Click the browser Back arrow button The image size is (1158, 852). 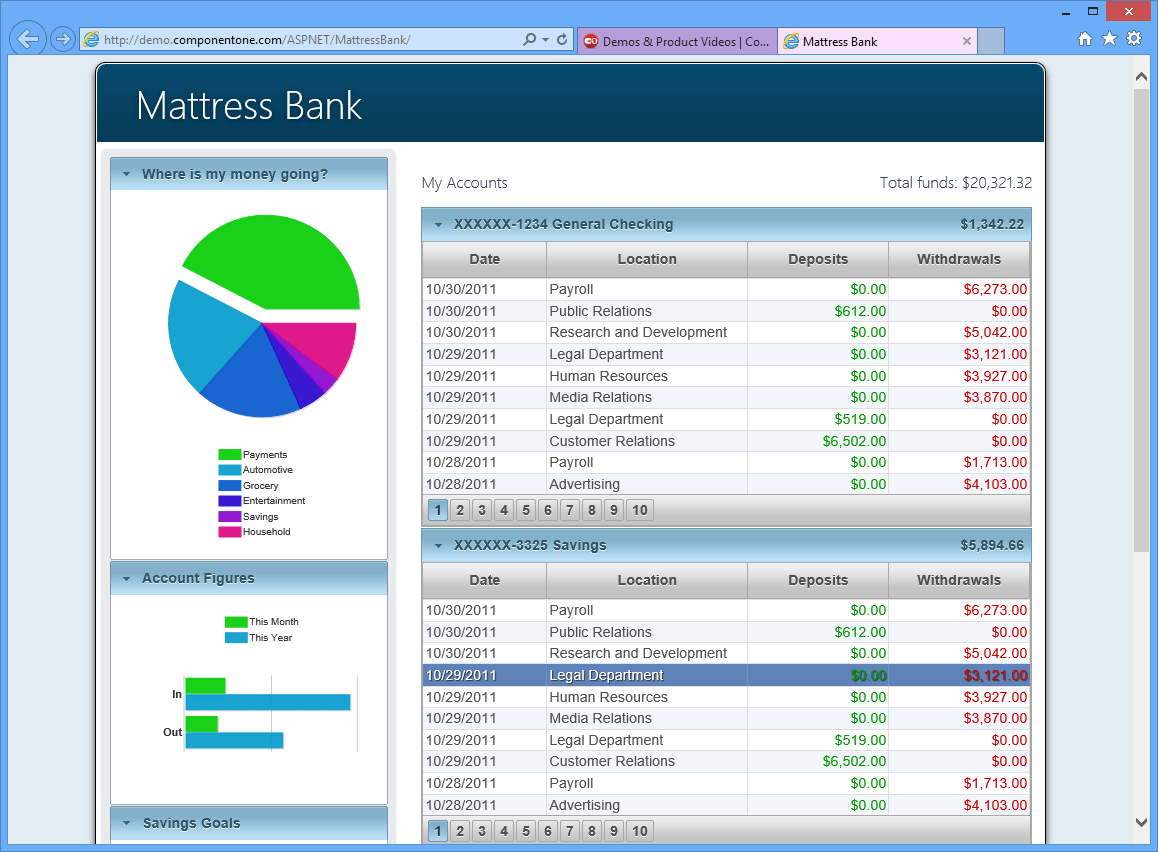pos(28,40)
